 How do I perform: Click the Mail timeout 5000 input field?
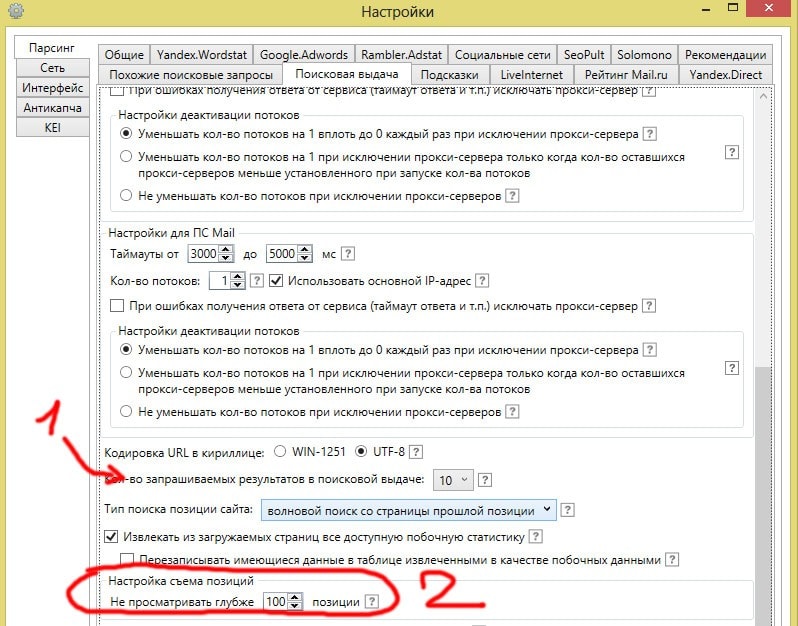click(282, 253)
